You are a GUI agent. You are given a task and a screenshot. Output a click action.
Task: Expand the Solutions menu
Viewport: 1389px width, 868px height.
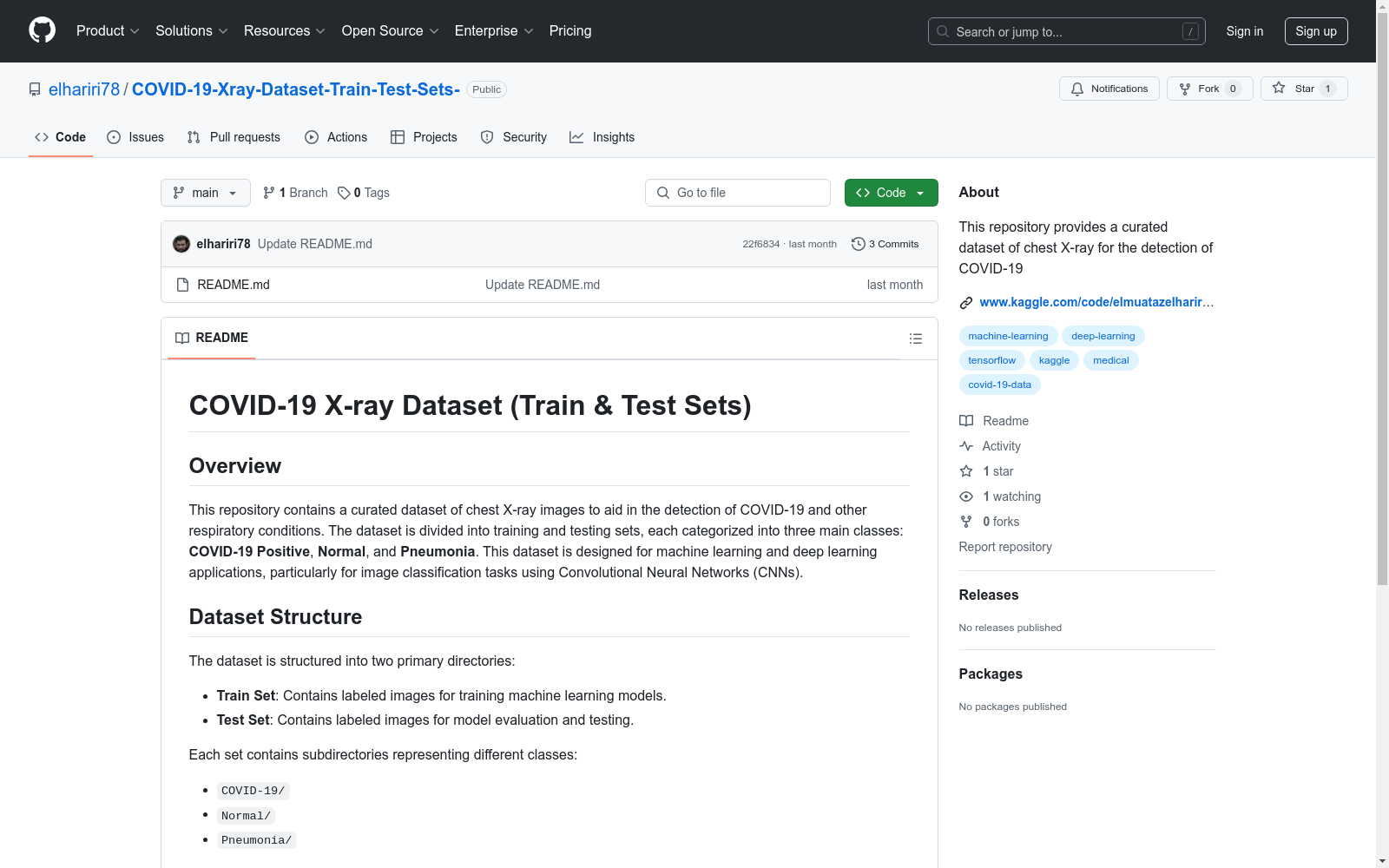[192, 31]
